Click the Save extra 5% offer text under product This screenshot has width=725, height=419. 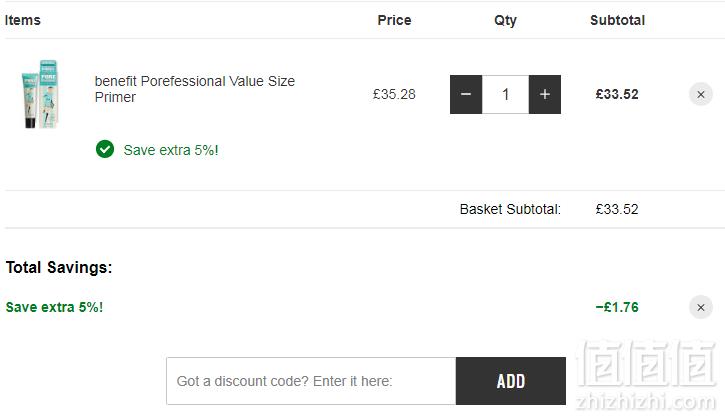(171, 150)
